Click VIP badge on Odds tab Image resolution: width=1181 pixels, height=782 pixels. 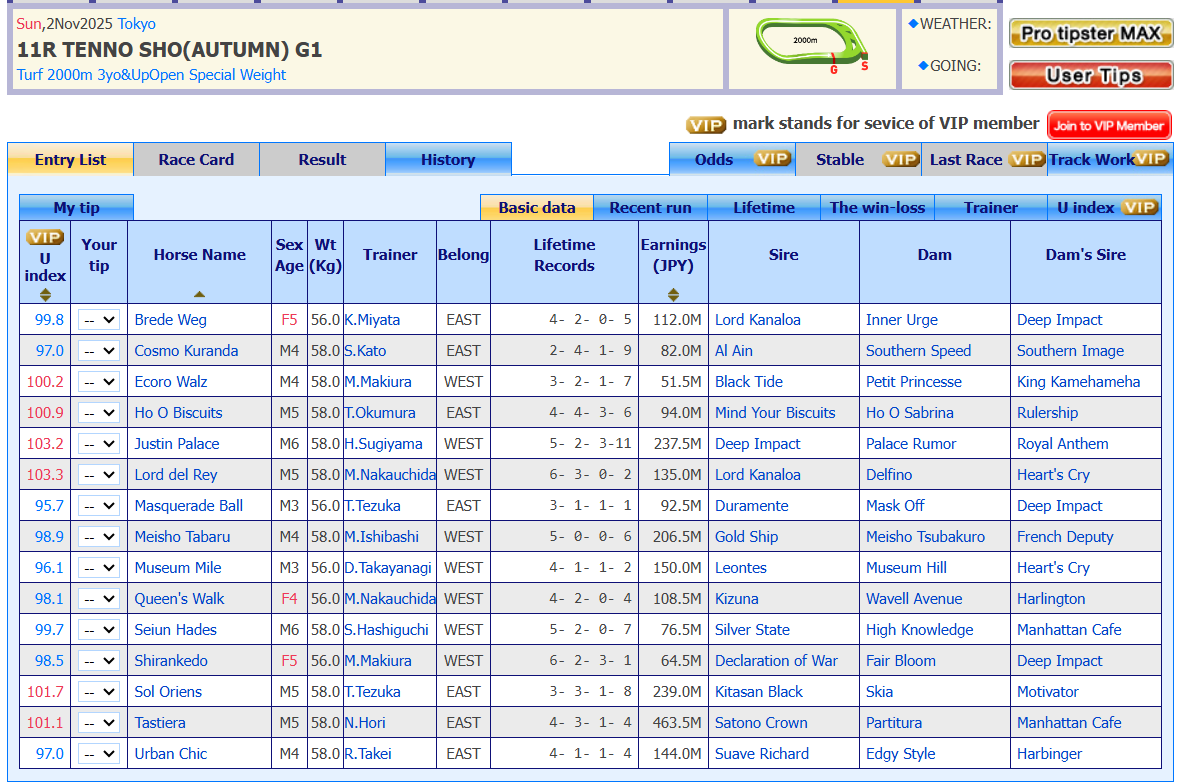click(x=773, y=159)
